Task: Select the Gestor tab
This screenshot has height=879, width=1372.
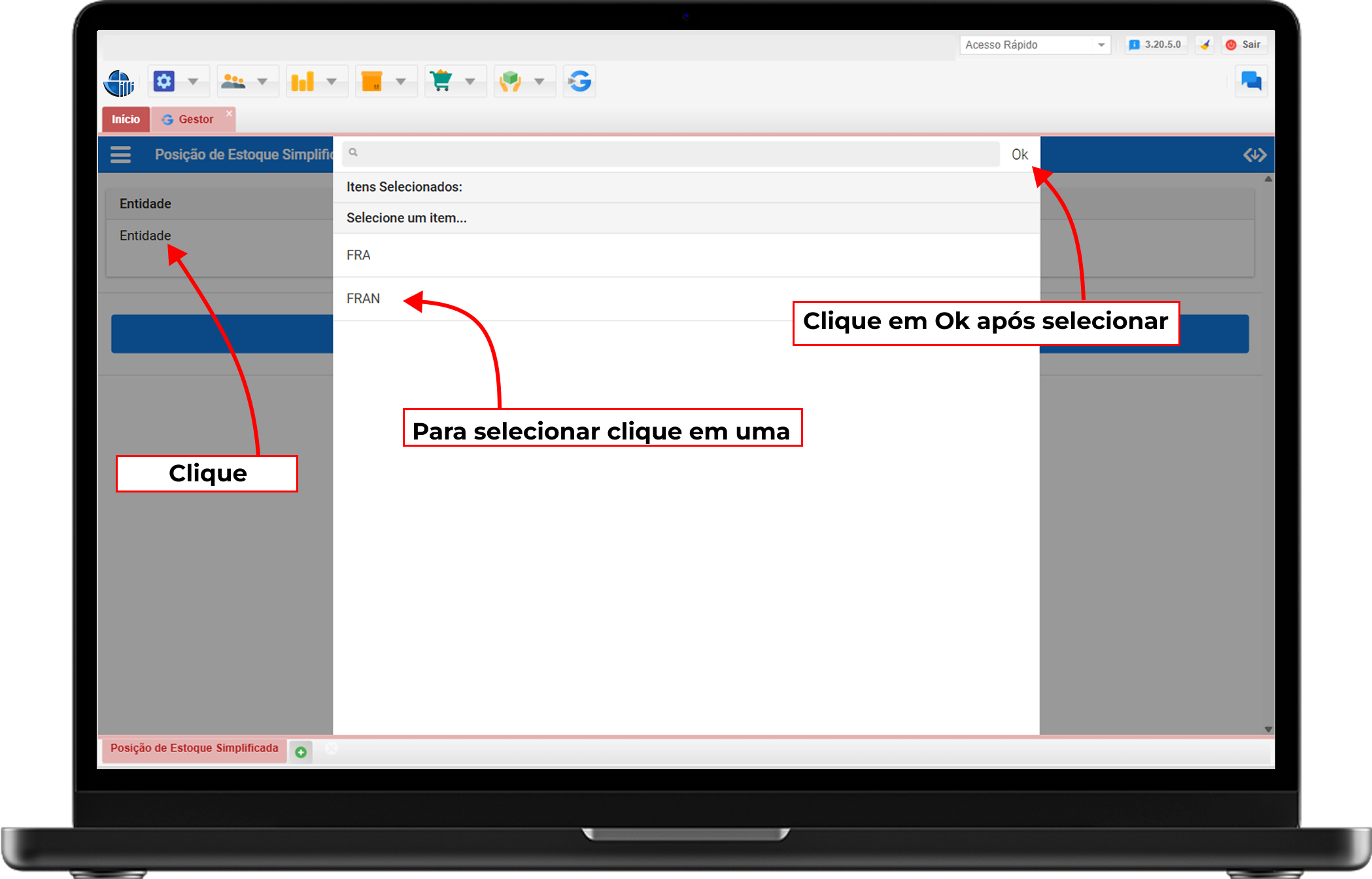Action: (195, 119)
